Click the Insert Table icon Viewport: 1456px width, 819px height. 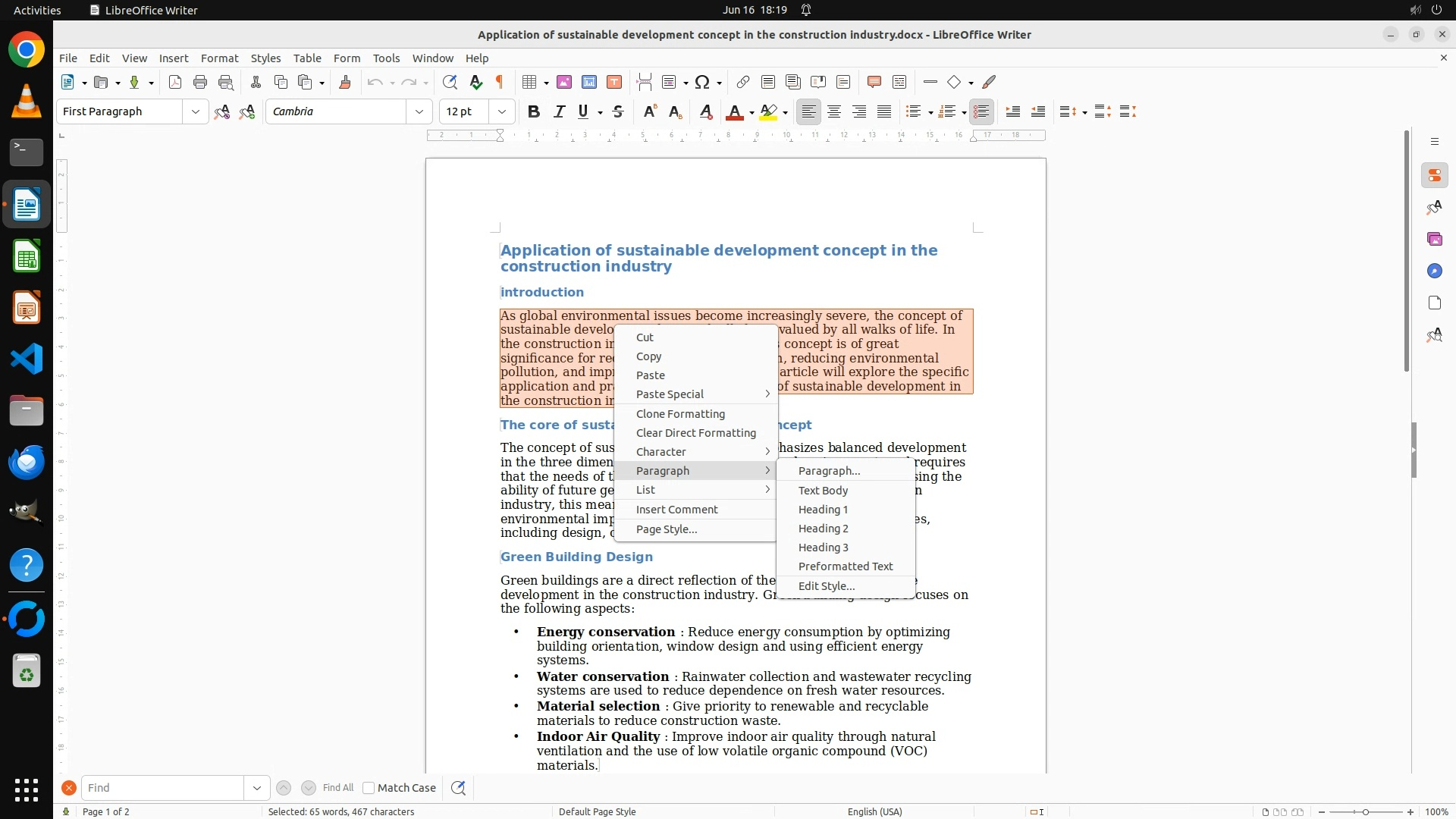pyautogui.click(x=530, y=83)
